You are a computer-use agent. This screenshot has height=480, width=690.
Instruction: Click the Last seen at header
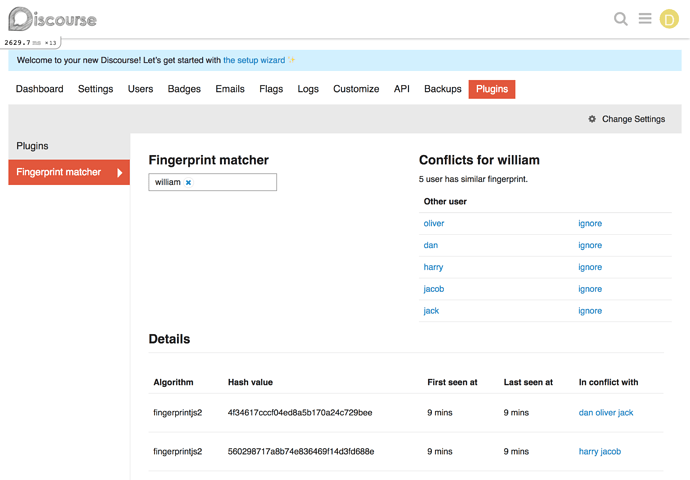click(528, 382)
